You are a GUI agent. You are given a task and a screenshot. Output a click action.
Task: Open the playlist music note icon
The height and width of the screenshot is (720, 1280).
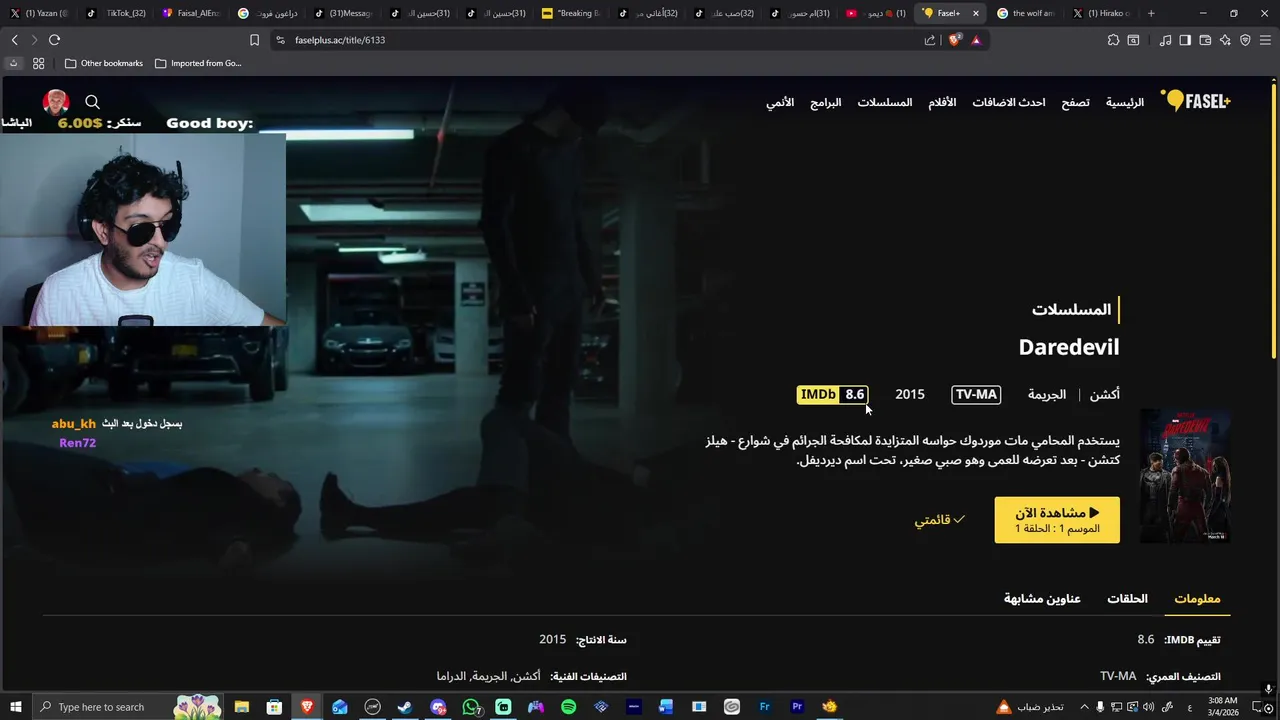[x=1165, y=40]
